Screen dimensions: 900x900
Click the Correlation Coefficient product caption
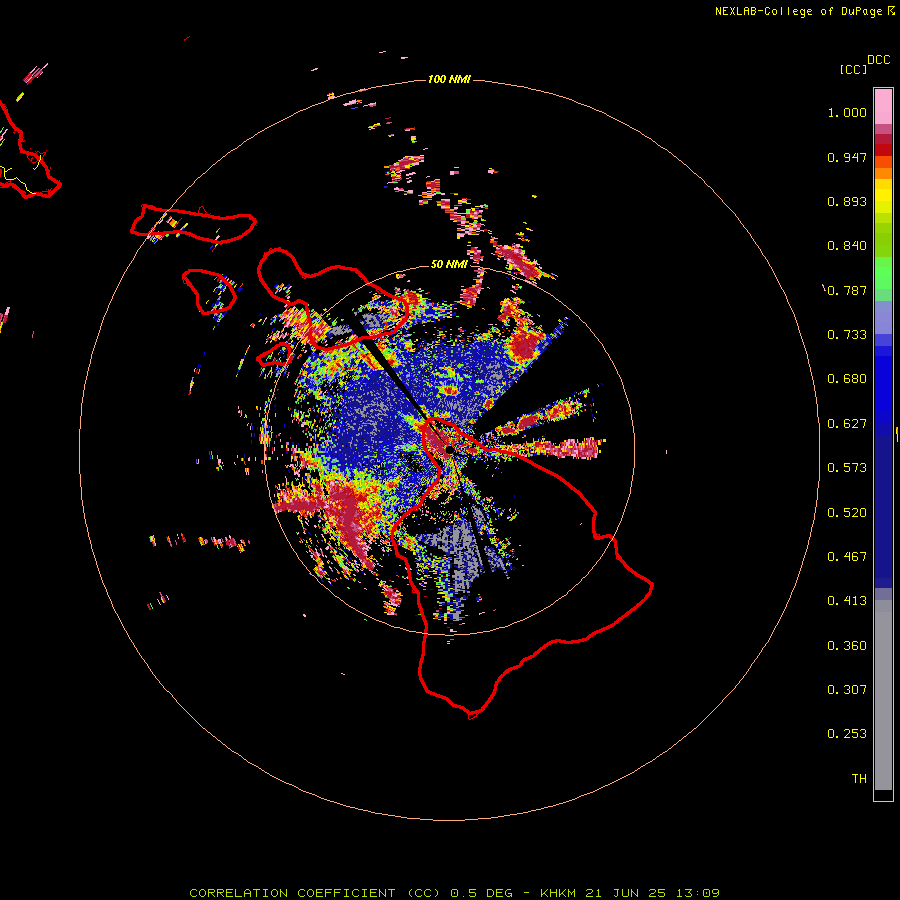click(454, 893)
